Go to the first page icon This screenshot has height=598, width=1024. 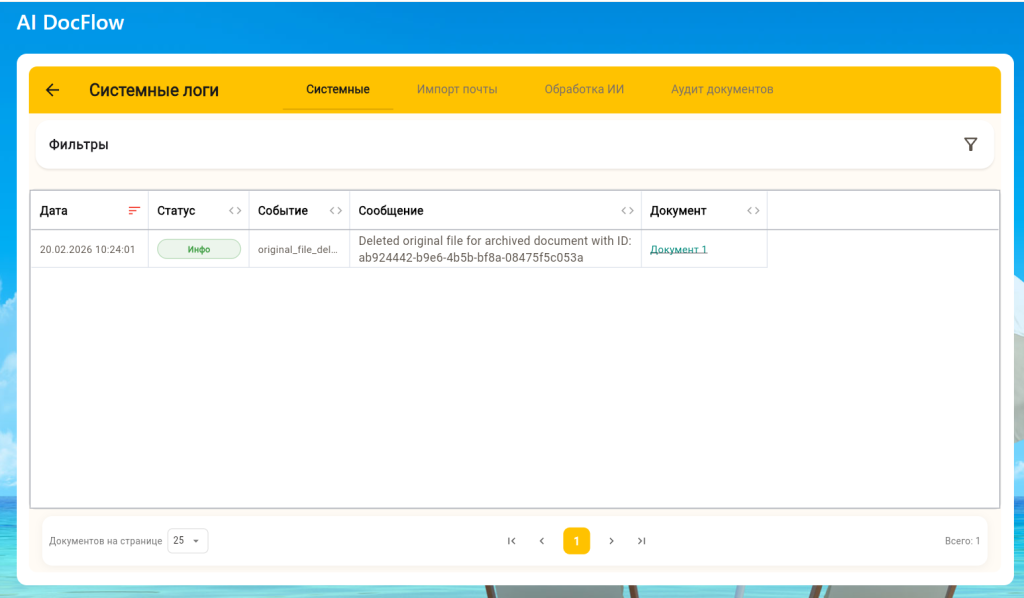tap(512, 541)
